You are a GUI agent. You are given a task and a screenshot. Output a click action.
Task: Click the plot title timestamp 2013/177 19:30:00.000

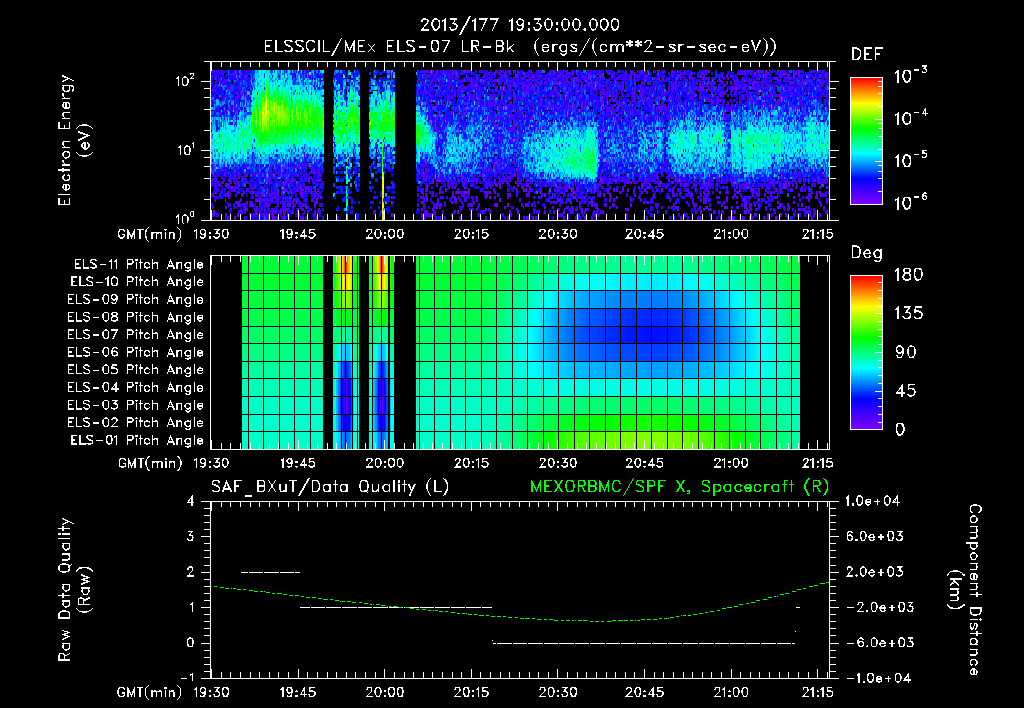point(519,25)
